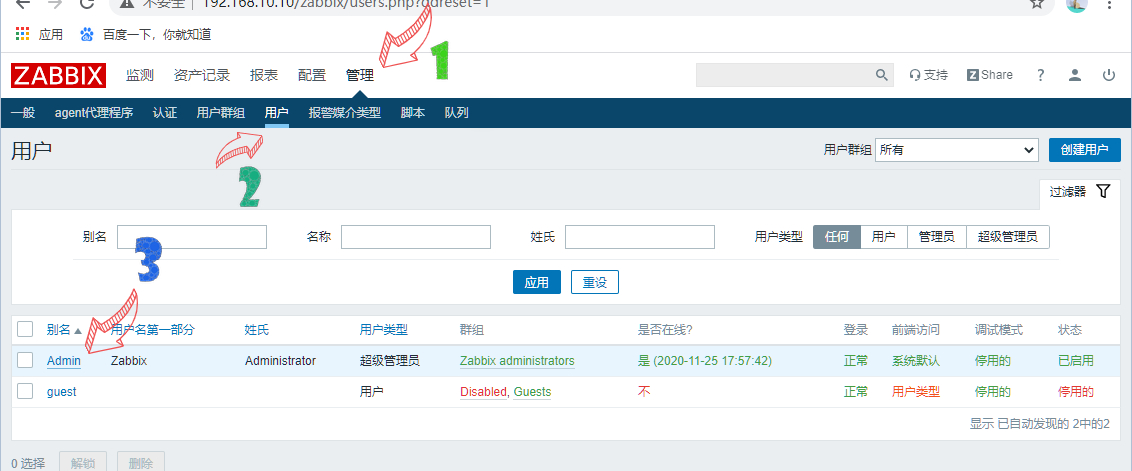Click the browser address bar URL

click(x=345, y=4)
